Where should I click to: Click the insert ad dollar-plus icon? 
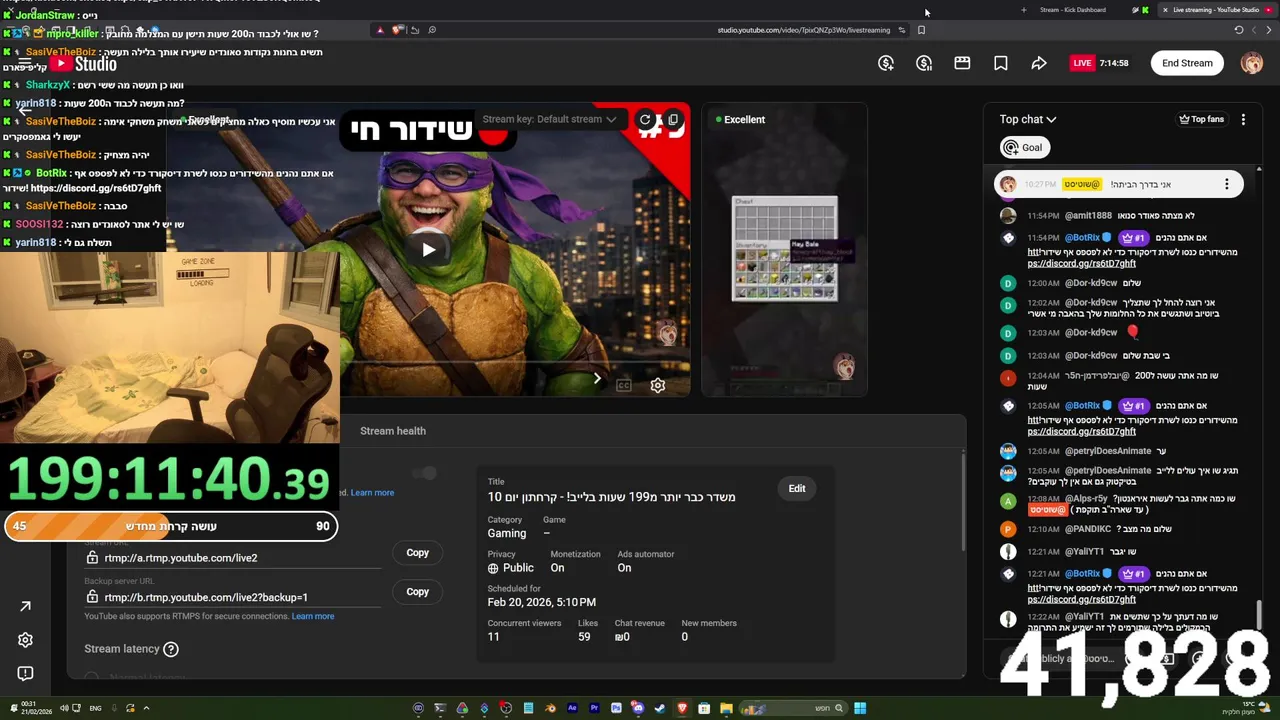(886, 63)
